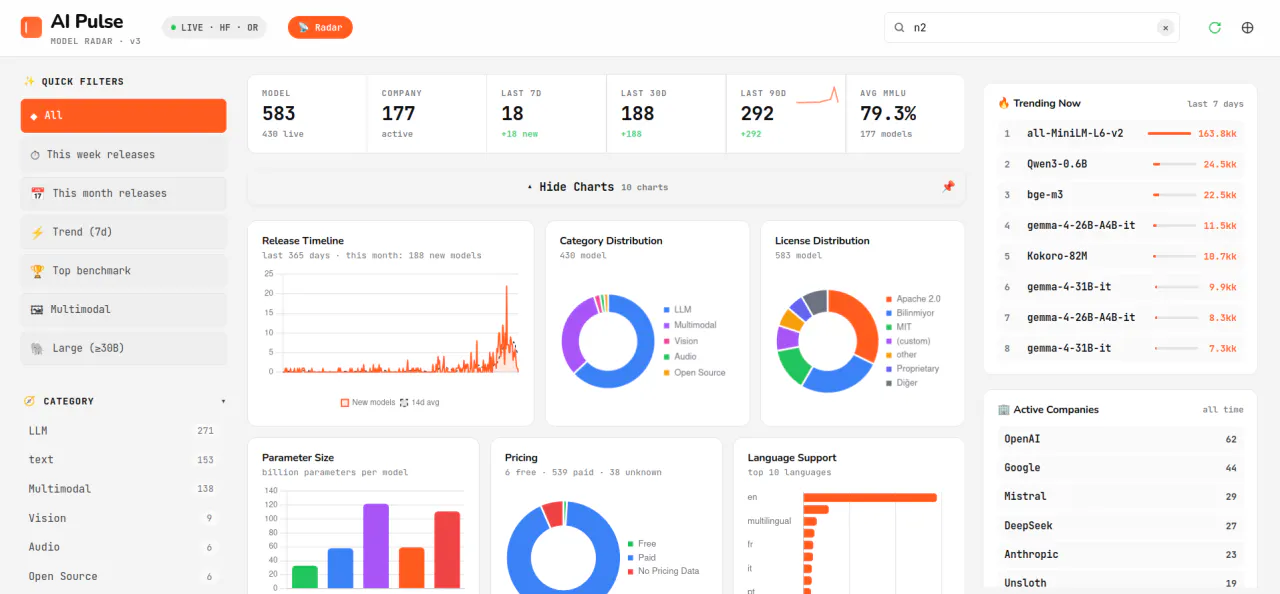Click the pin icon on charts bar

[x=948, y=186]
